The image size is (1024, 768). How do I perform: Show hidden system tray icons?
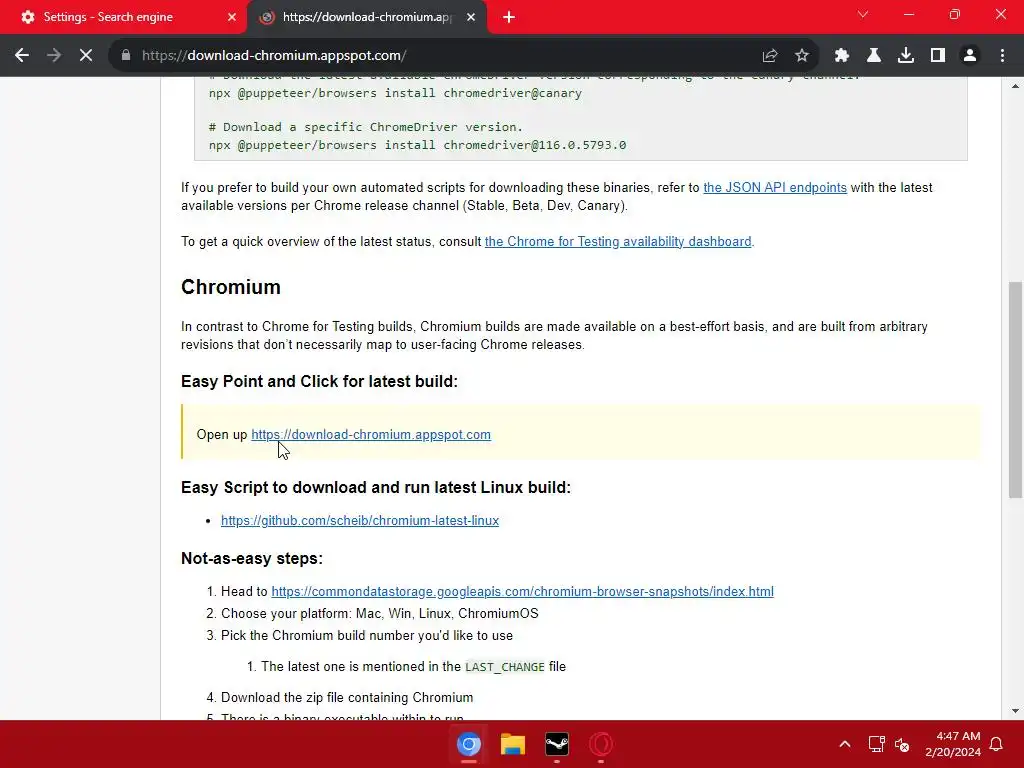point(844,744)
